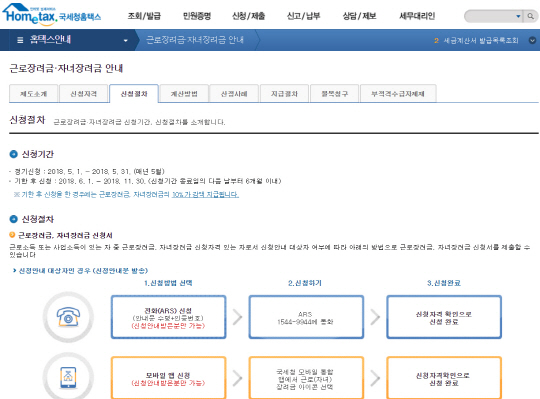
Task: Open the 민원증명 menu
Action: pos(197,16)
